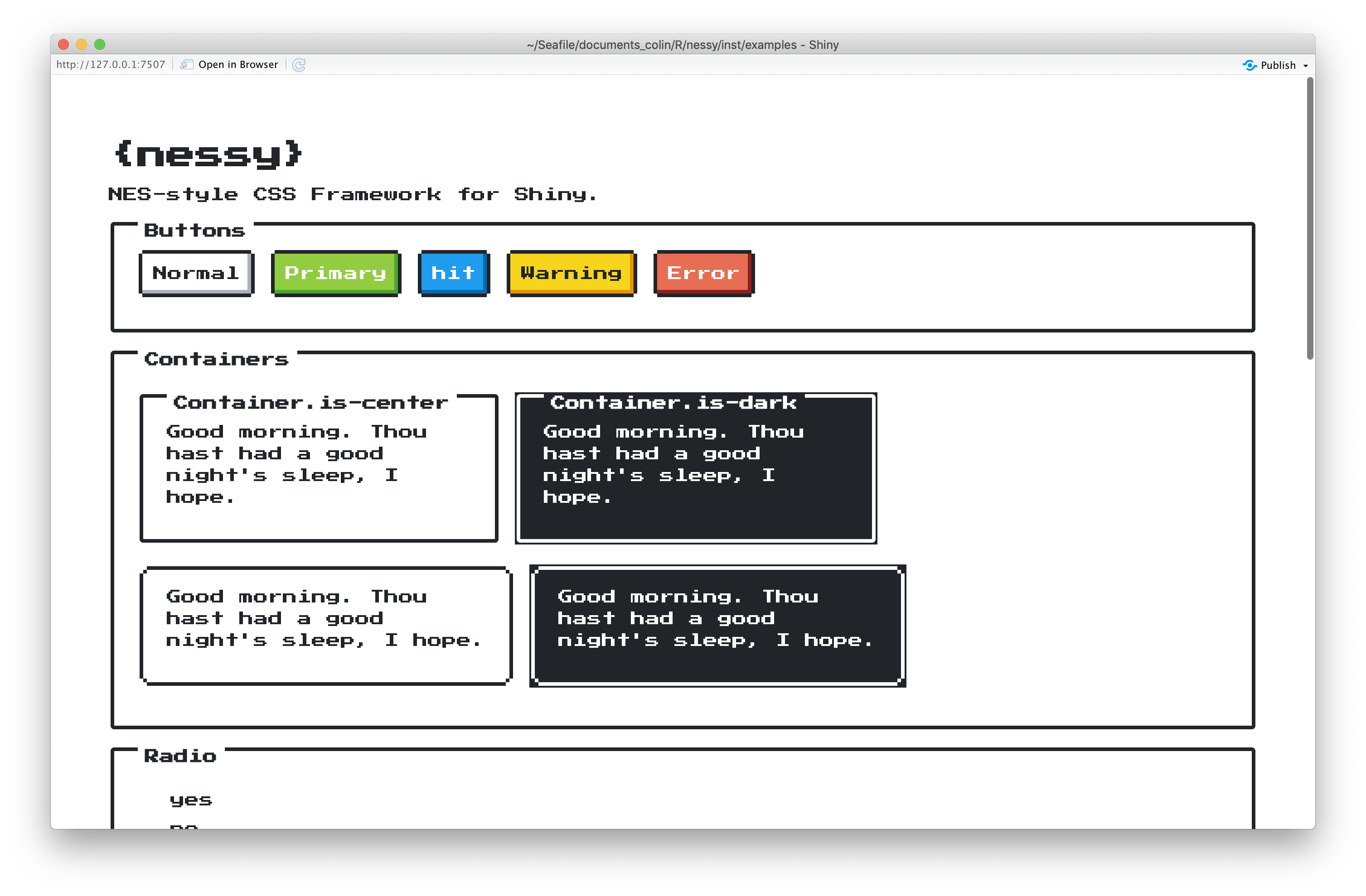Viewport: 1366px width, 896px height.
Task: Maximize the window with the green button
Action: 100,44
